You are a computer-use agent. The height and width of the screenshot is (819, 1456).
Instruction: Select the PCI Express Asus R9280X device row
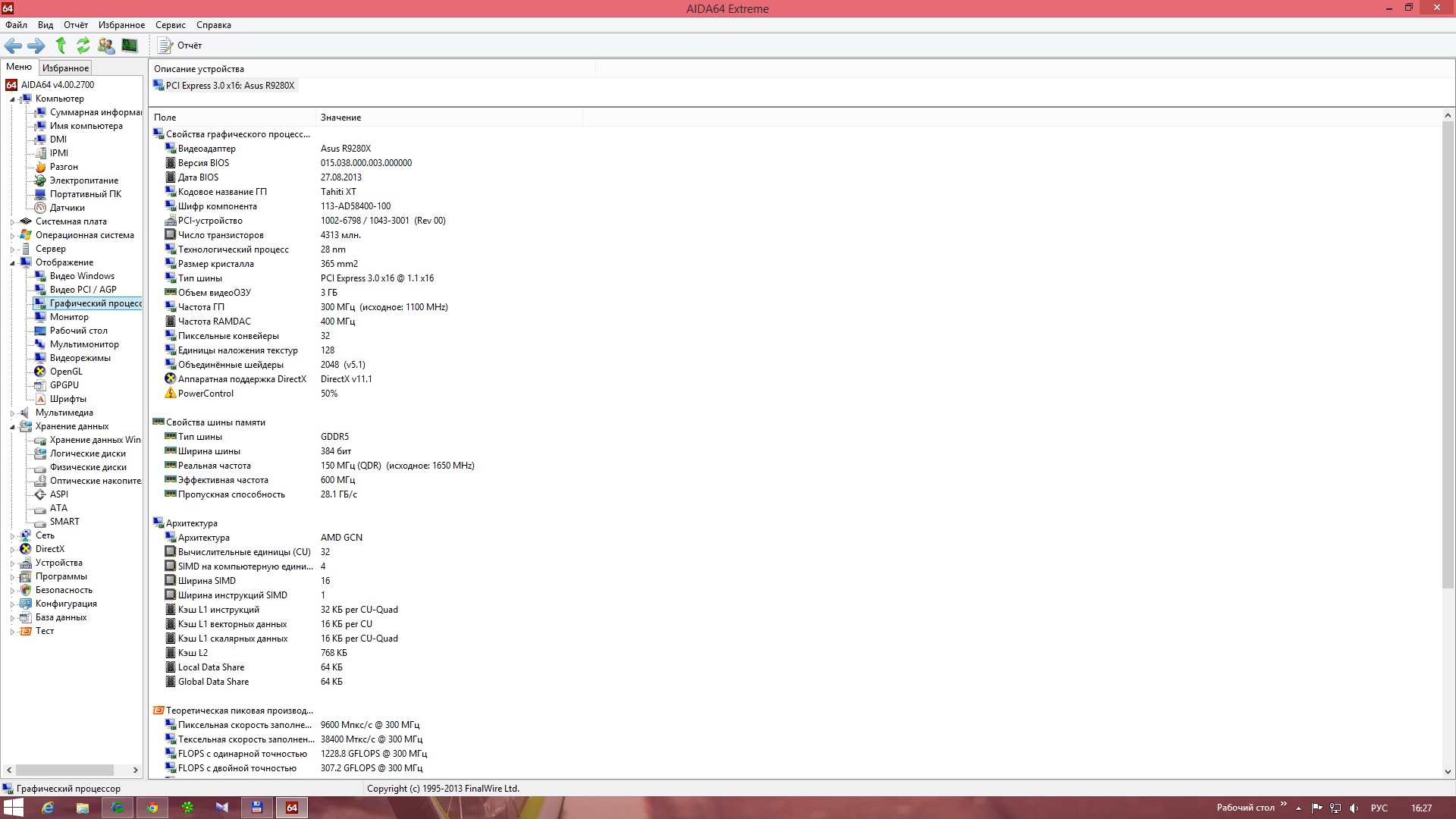pos(230,86)
